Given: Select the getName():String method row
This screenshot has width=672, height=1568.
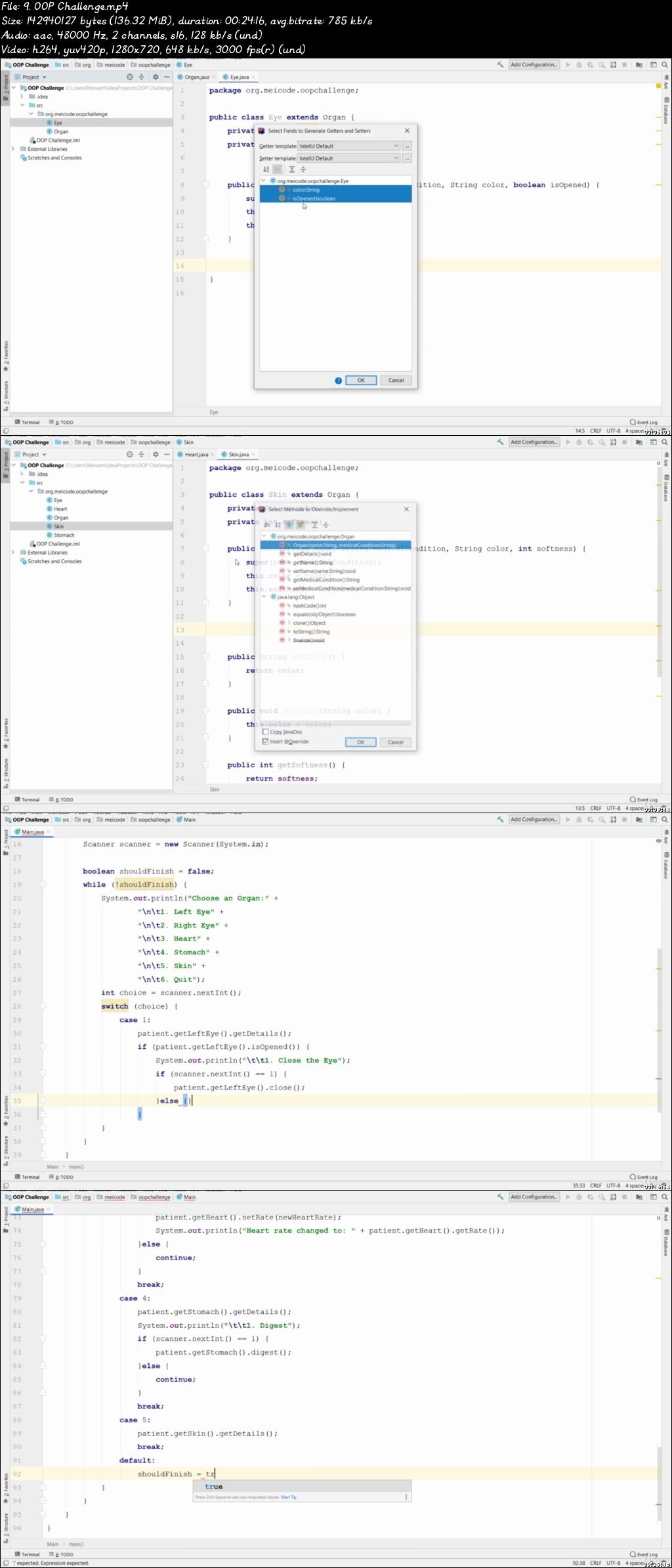Looking at the screenshot, I should 336,562.
